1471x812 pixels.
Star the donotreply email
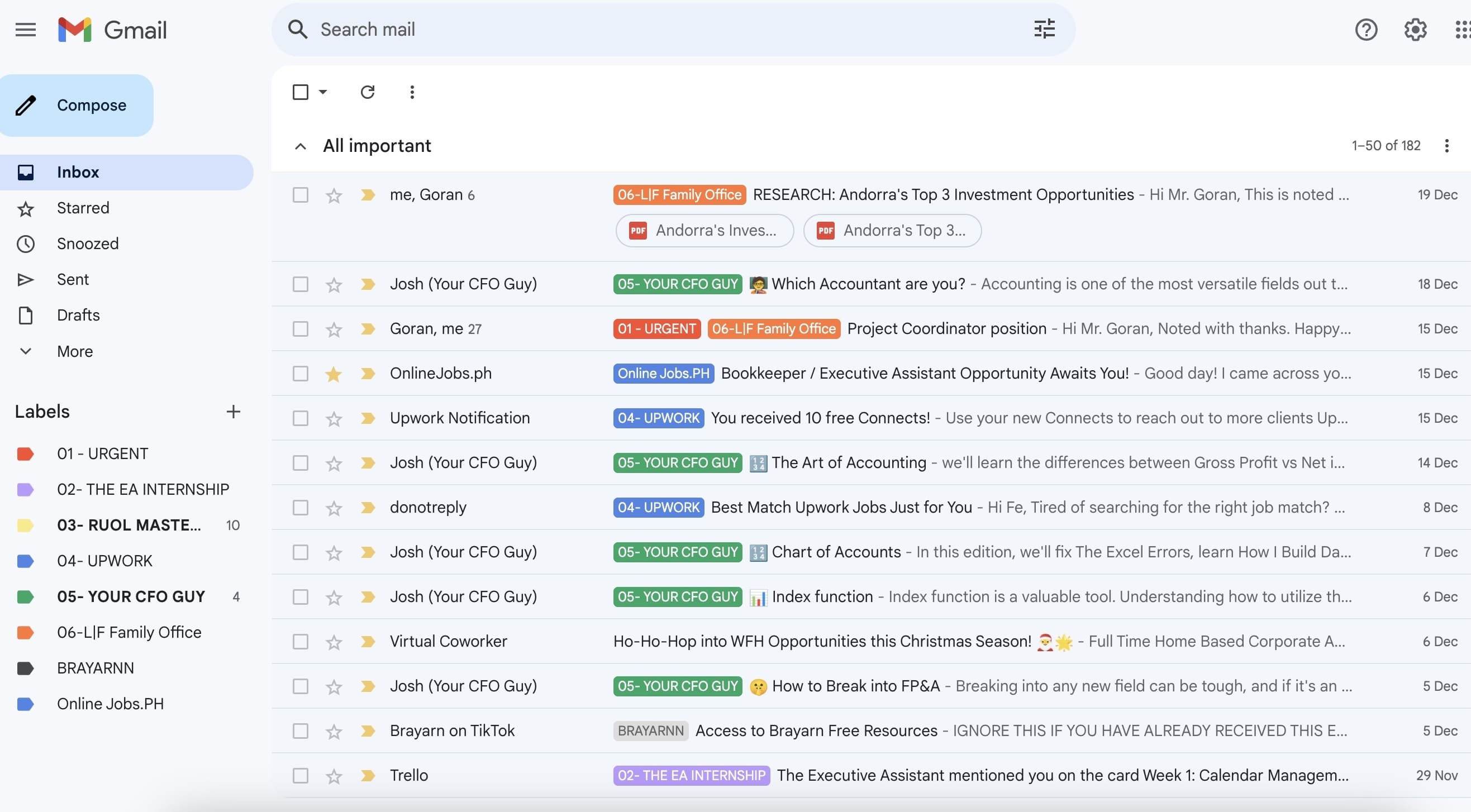[334, 508]
